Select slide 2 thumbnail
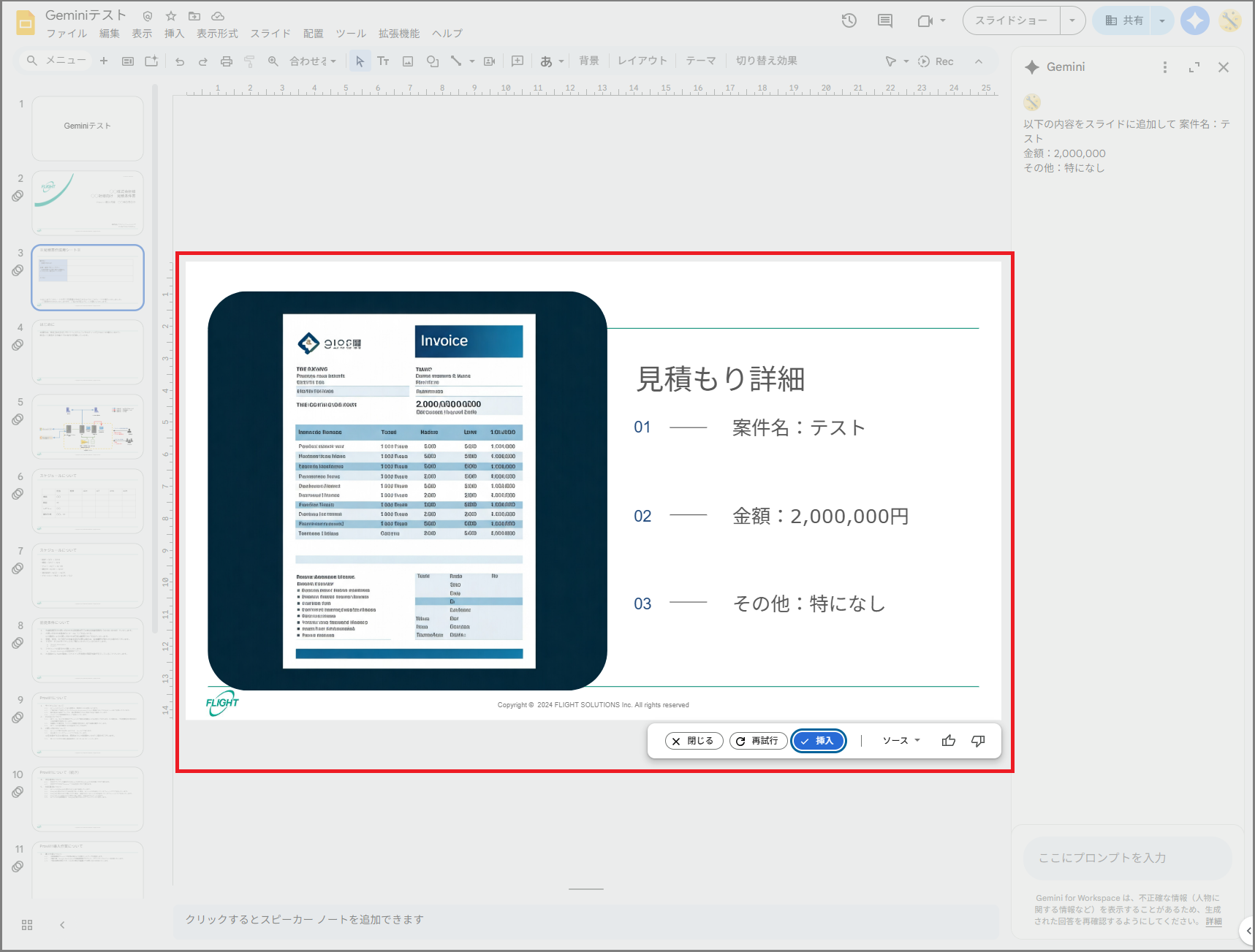 pos(88,203)
